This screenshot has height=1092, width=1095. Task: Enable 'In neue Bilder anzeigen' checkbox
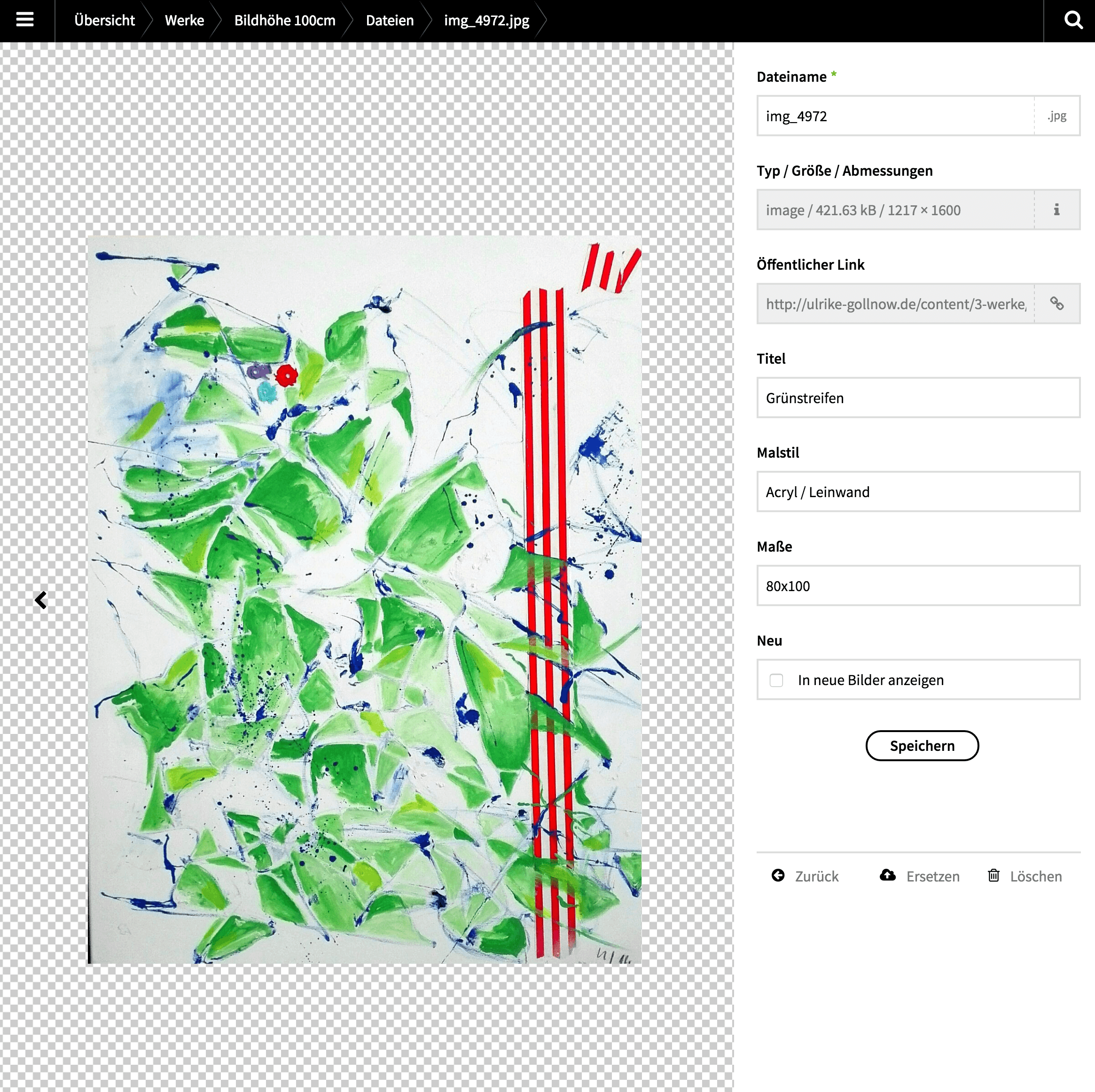pos(776,680)
